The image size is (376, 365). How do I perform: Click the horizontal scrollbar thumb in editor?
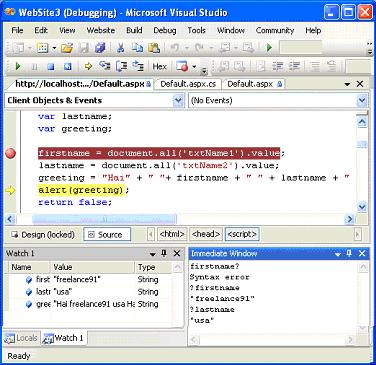point(104,219)
